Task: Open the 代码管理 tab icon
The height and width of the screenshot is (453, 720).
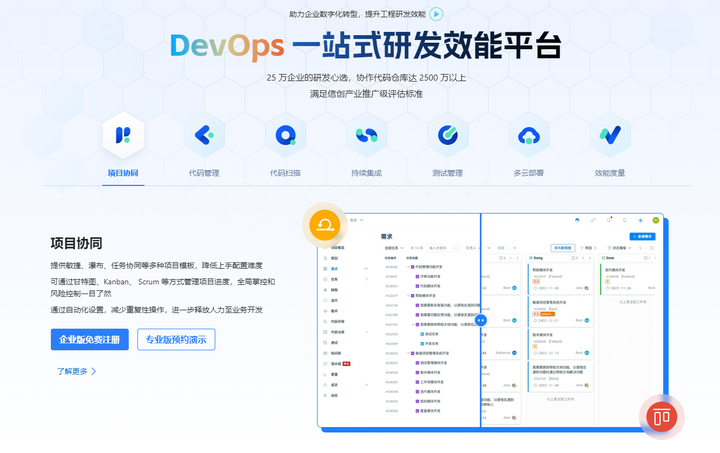Action: pyautogui.click(x=204, y=135)
